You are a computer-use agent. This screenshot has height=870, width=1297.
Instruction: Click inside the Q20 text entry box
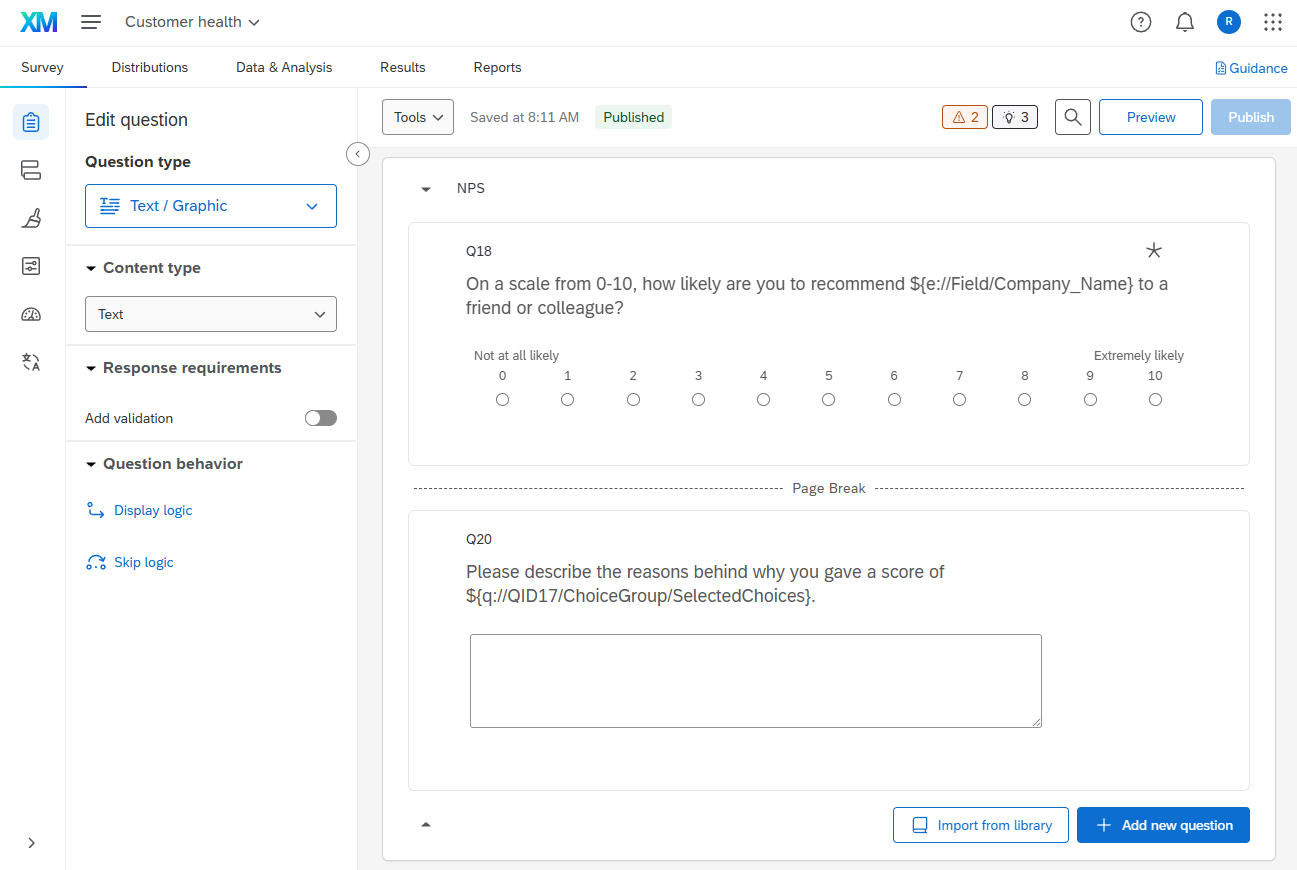tap(756, 681)
